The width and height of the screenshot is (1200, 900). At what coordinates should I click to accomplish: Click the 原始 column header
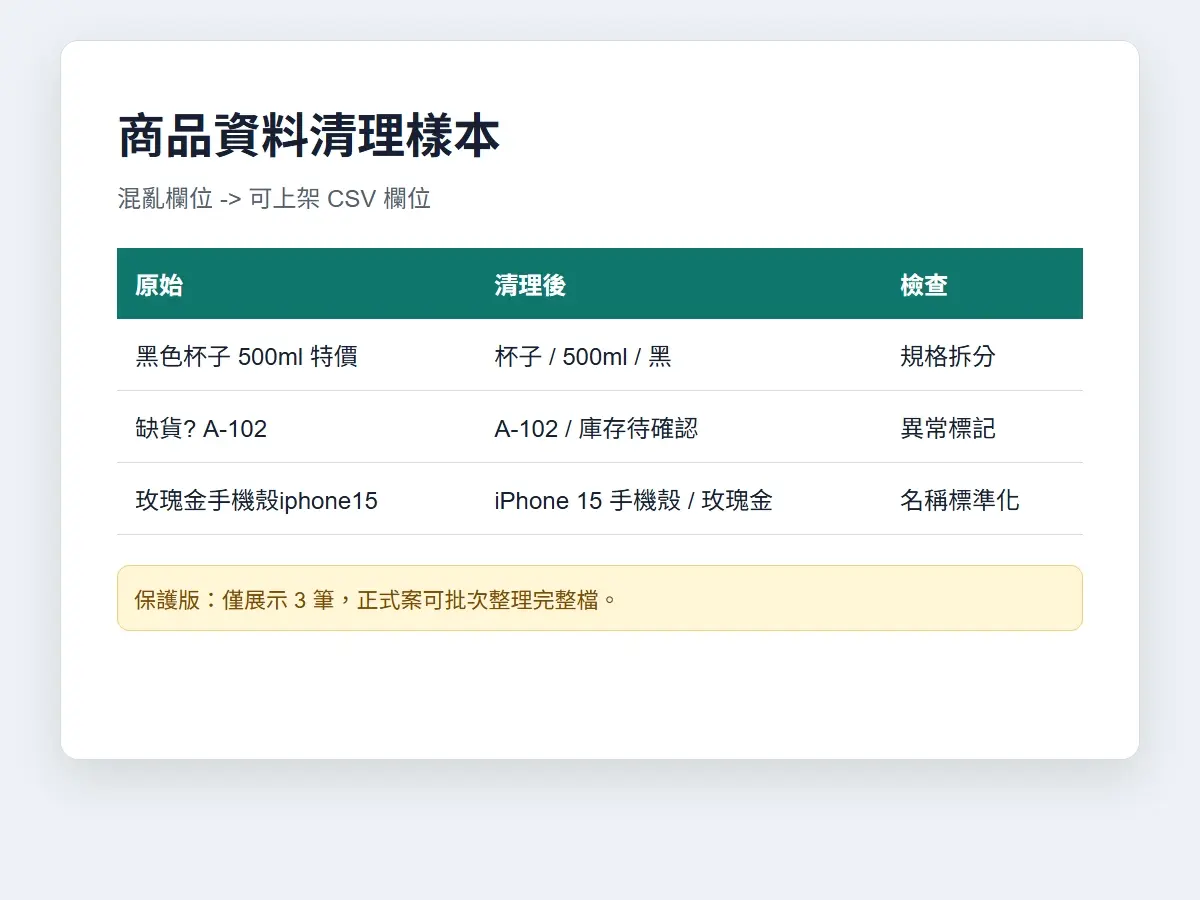tap(296, 284)
